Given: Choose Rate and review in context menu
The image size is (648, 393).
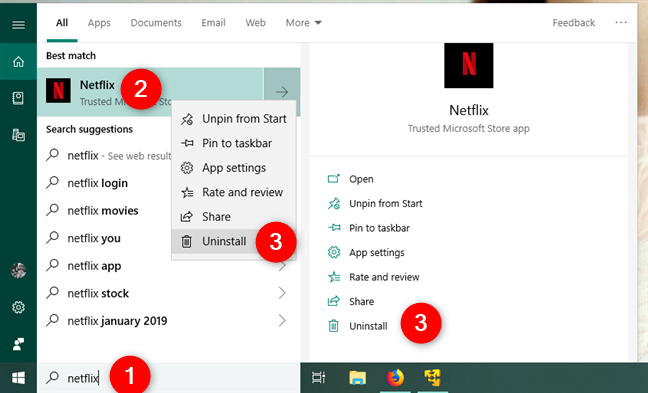Looking at the screenshot, I should [x=234, y=192].
